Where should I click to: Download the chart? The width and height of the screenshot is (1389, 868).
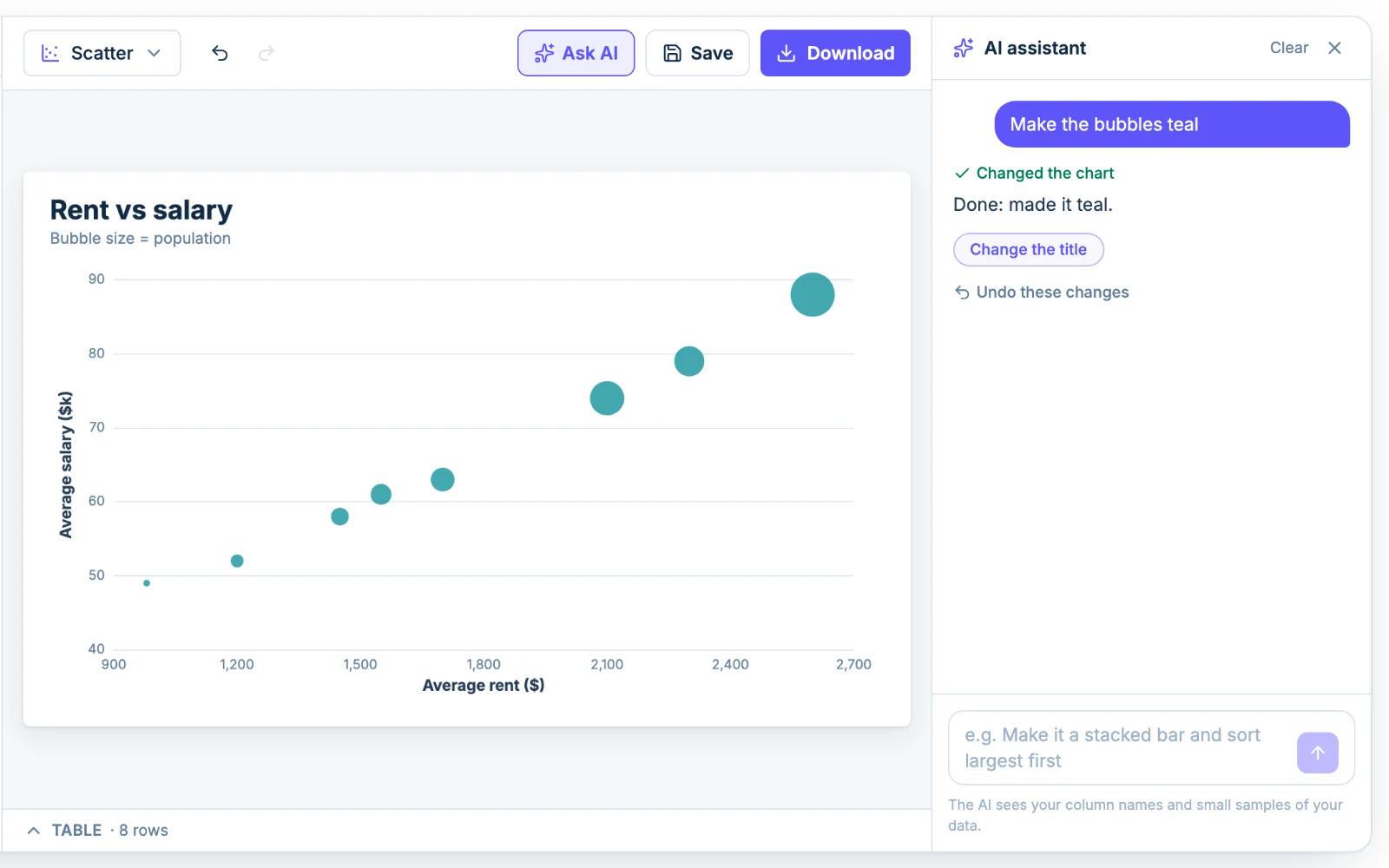tap(835, 53)
